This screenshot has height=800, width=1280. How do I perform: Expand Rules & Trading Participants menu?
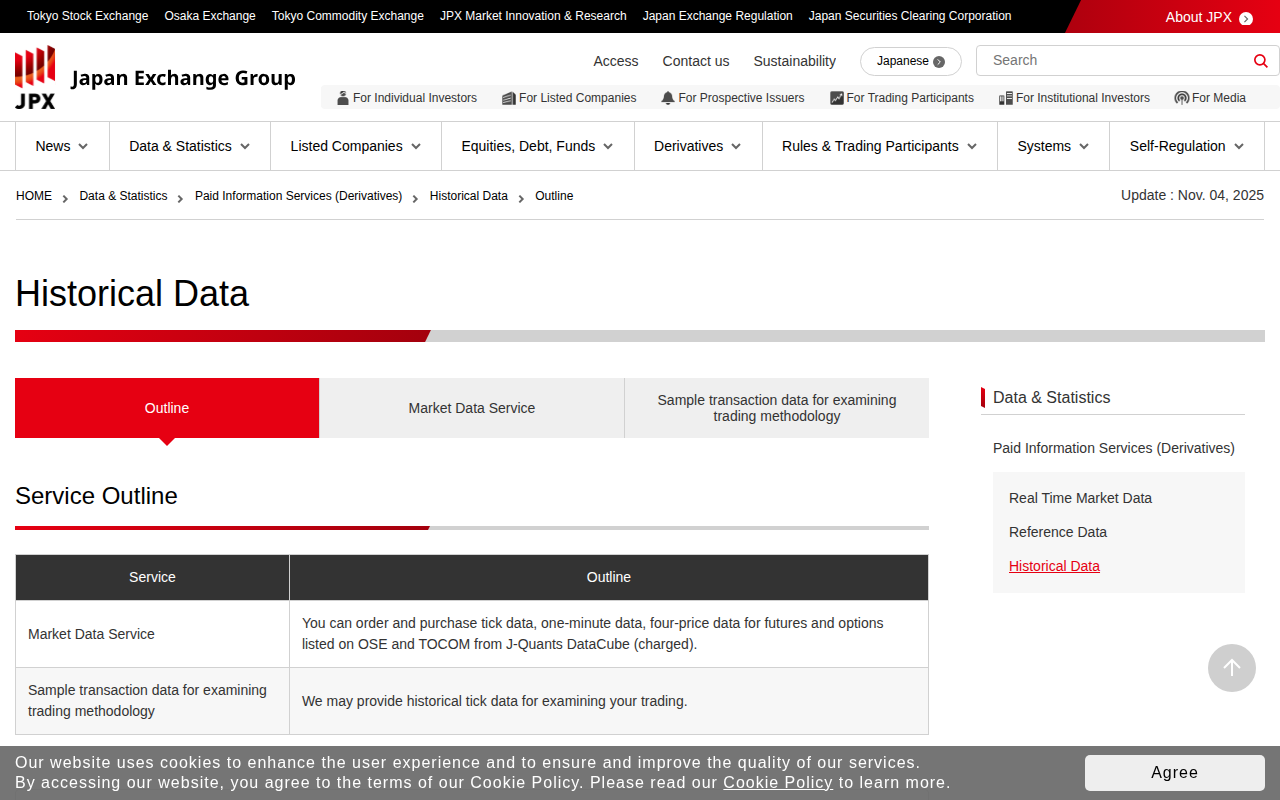click(x=880, y=146)
